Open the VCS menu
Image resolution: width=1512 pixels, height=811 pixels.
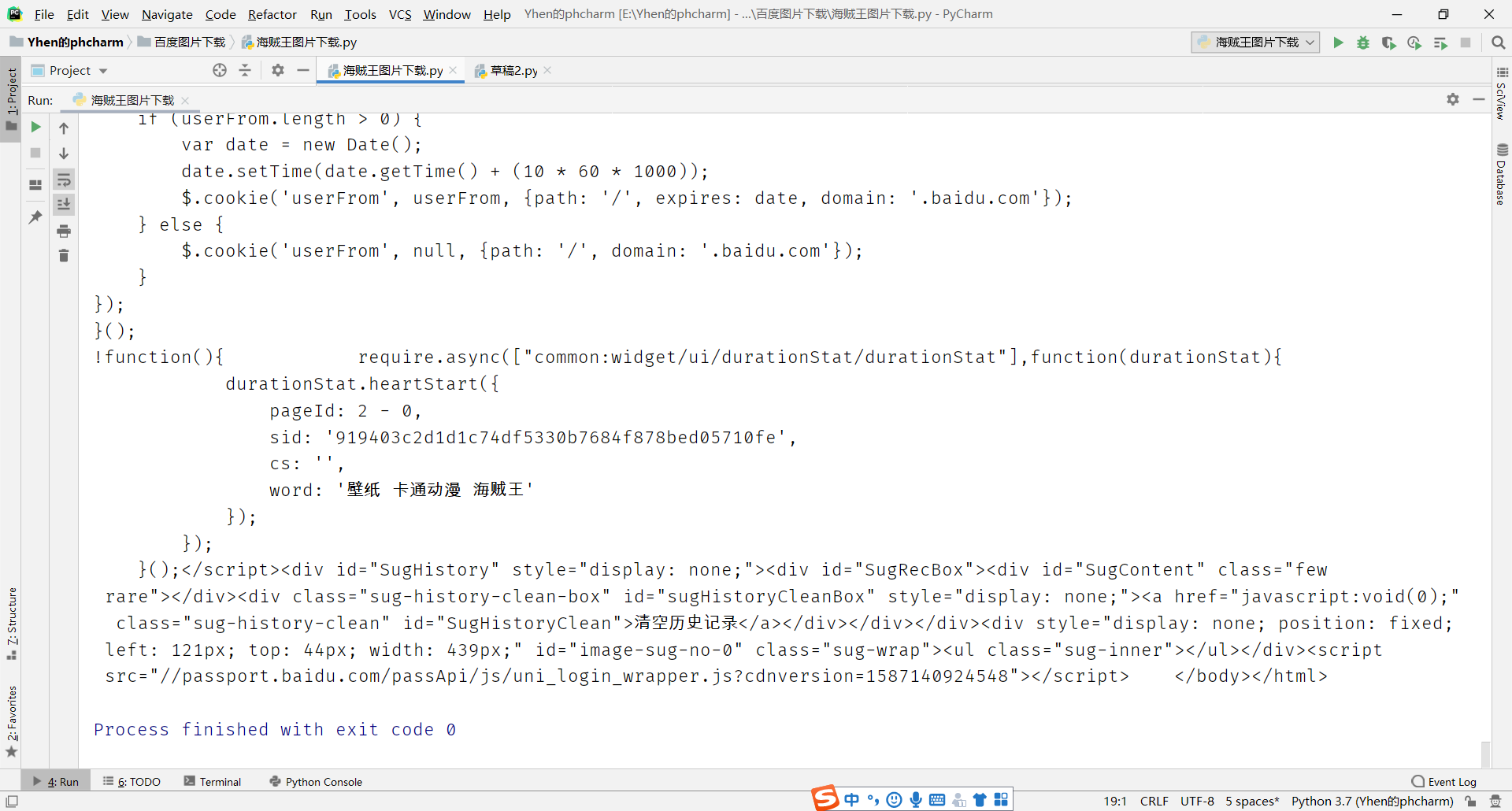400,14
